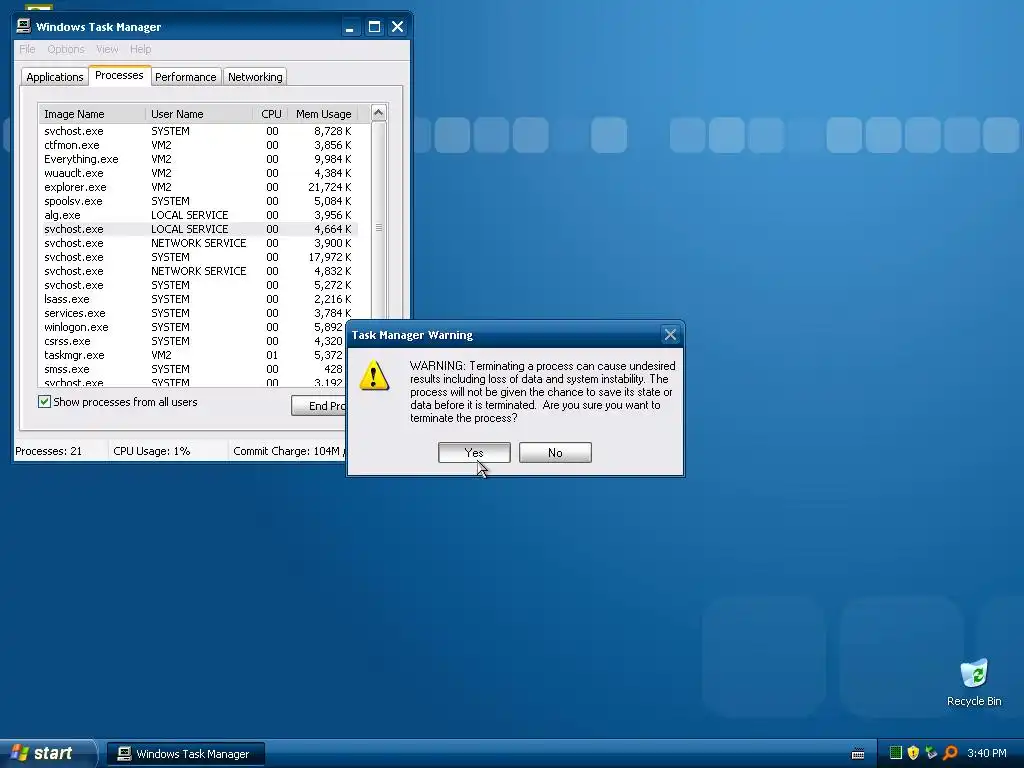Select svchost.exe using 4,832 K memory
The width and height of the screenshot is (1024, 768).
198,271
